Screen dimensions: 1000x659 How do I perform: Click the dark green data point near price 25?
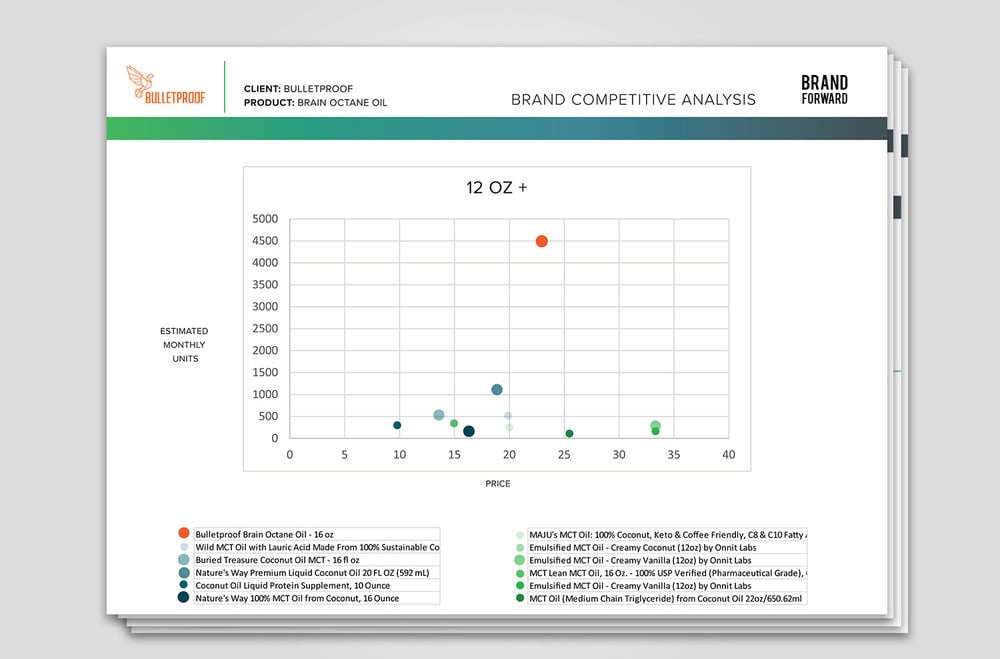[x=570, y=434]
